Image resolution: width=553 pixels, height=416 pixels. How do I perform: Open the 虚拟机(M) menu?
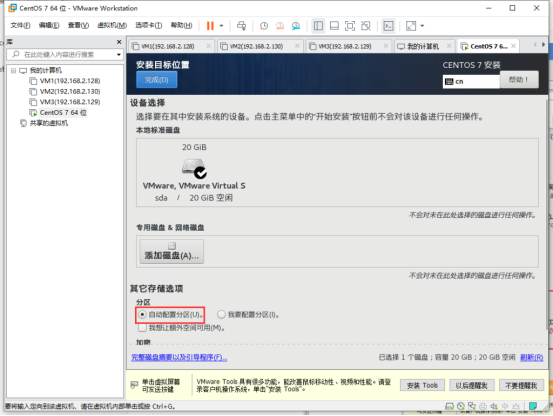click(112, 25)
